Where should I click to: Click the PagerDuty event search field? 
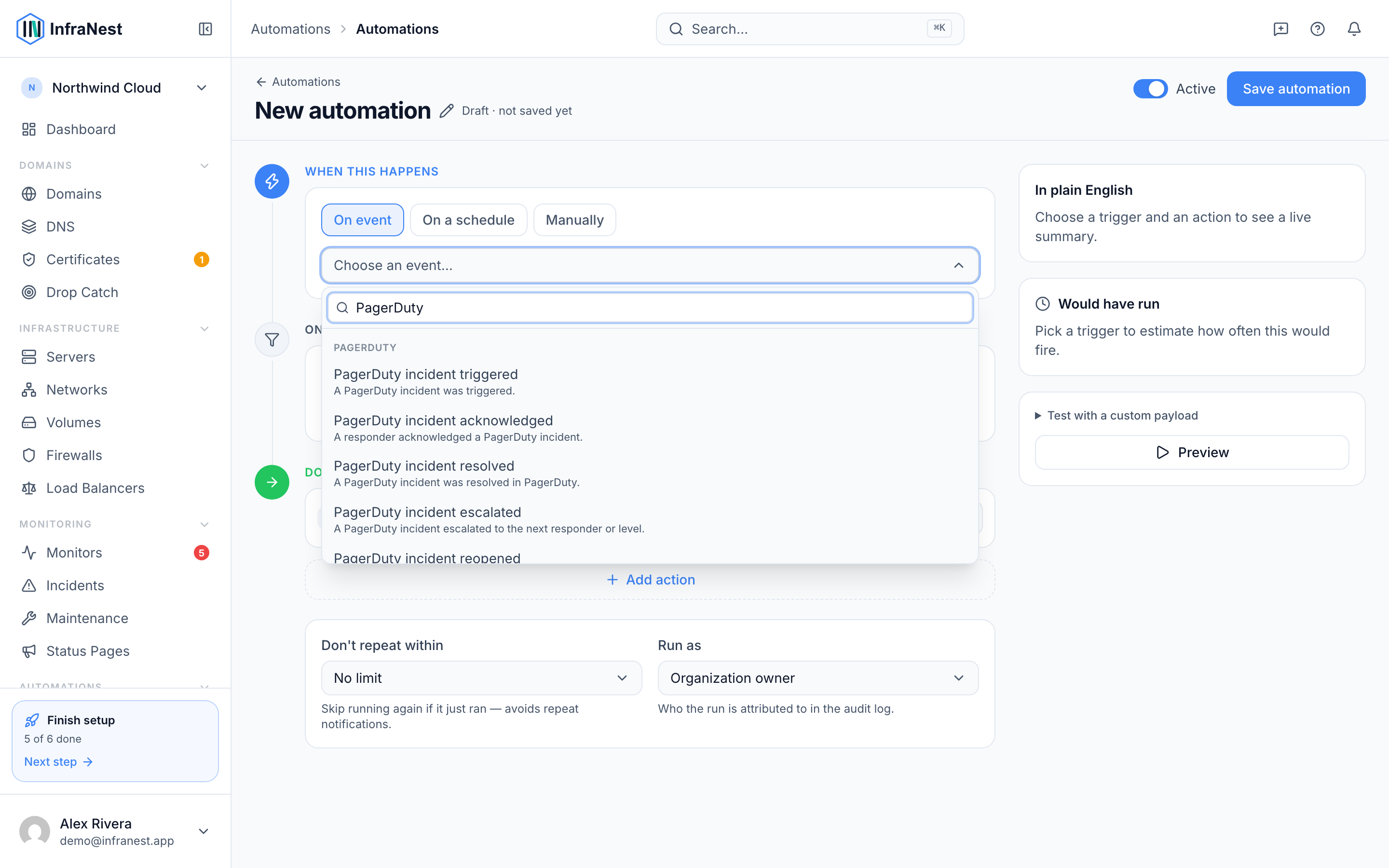coord(650,308)
